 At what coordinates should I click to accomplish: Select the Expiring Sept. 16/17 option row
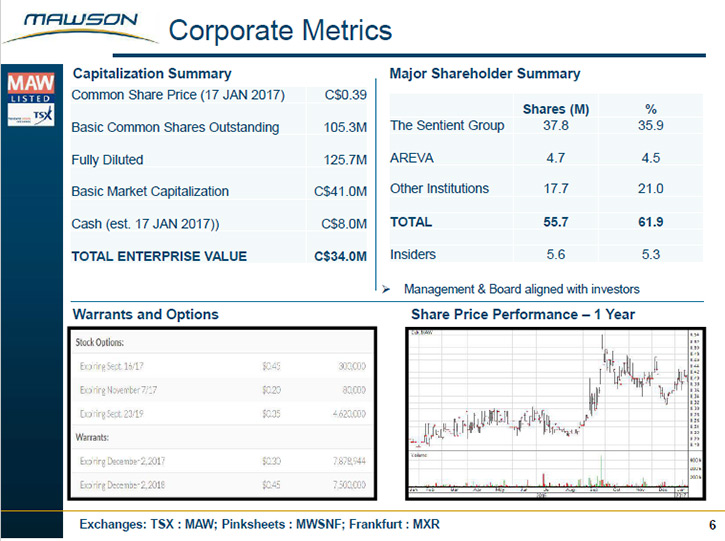[x=222, y=366]
